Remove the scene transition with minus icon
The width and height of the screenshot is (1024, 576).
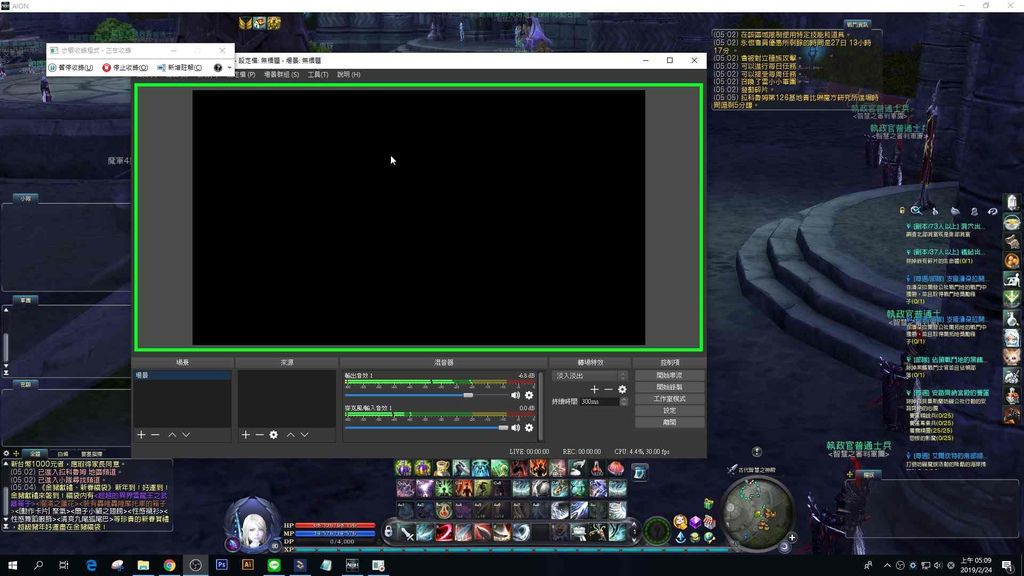click(608, 389)
